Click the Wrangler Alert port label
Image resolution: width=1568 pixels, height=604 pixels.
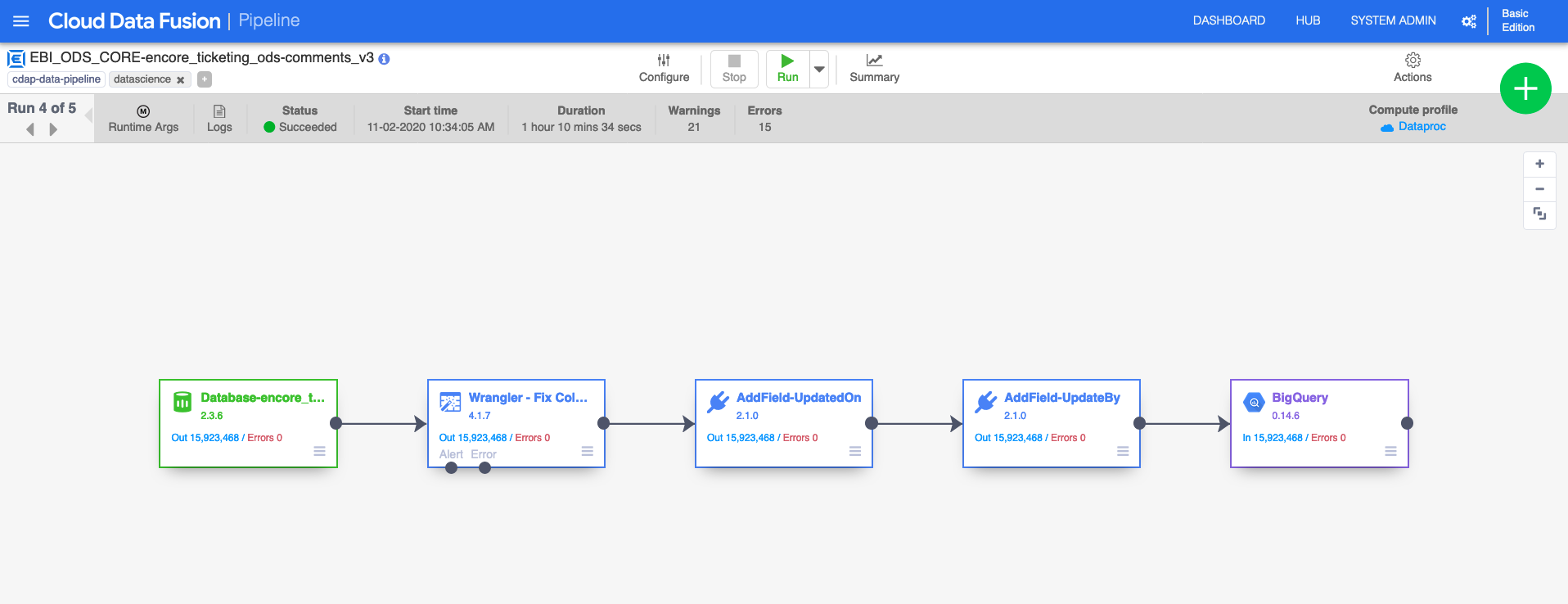pos(451,454)
